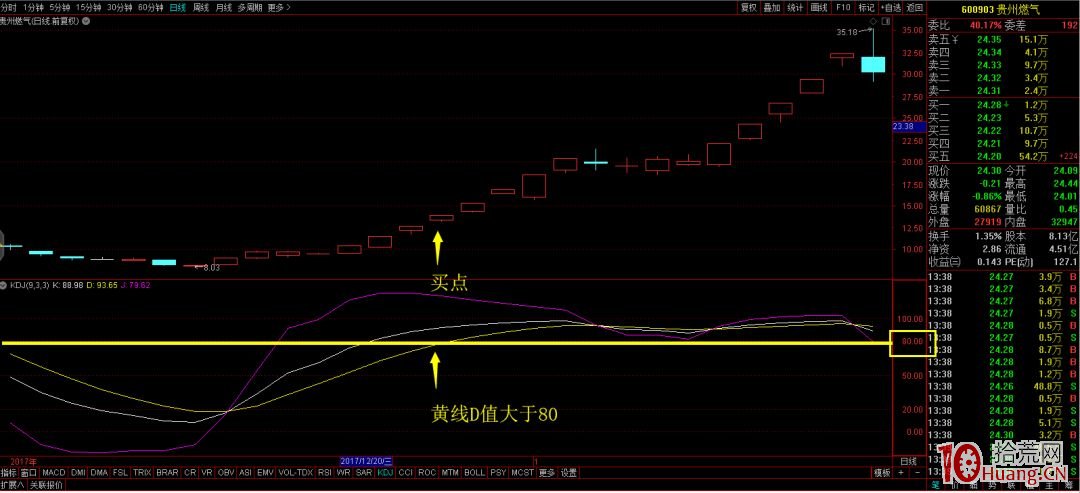
Task: Switch to the 日线 daily chart
Action: (178, 8)
